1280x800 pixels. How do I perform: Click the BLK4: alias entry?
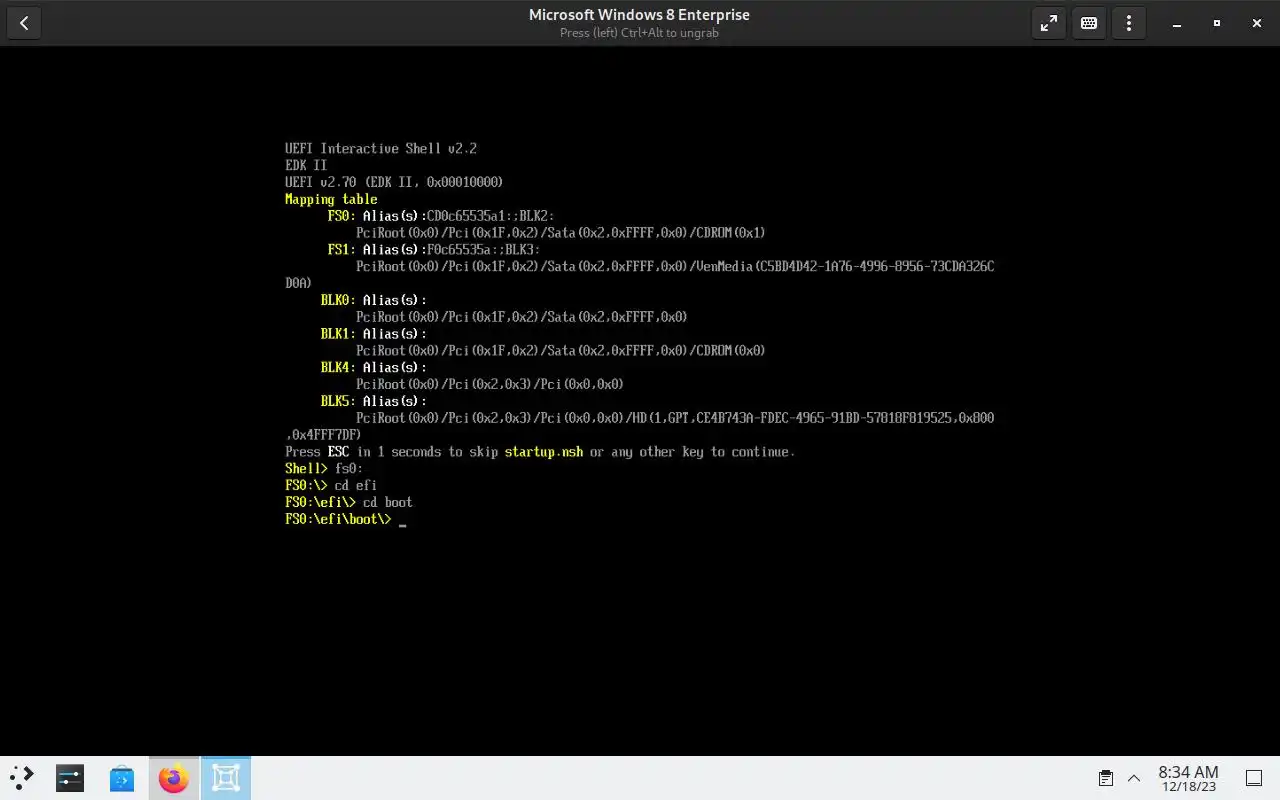click(374, 368)
